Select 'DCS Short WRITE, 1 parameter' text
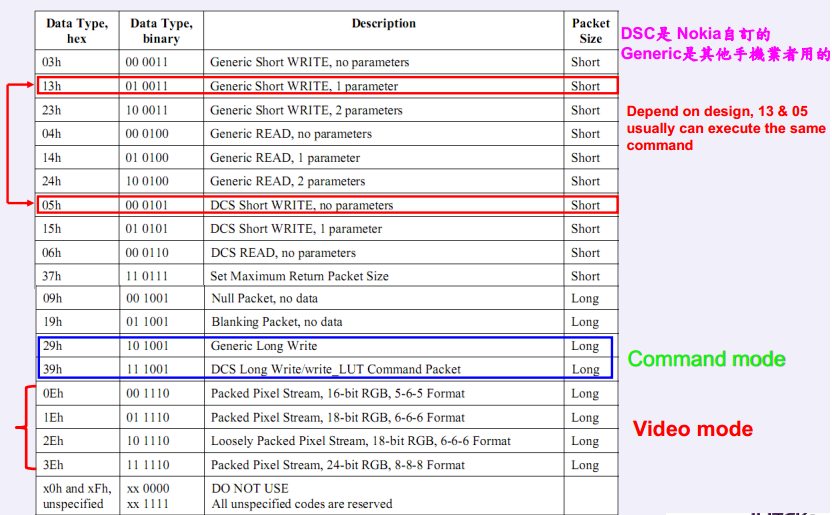 (296, 229)
